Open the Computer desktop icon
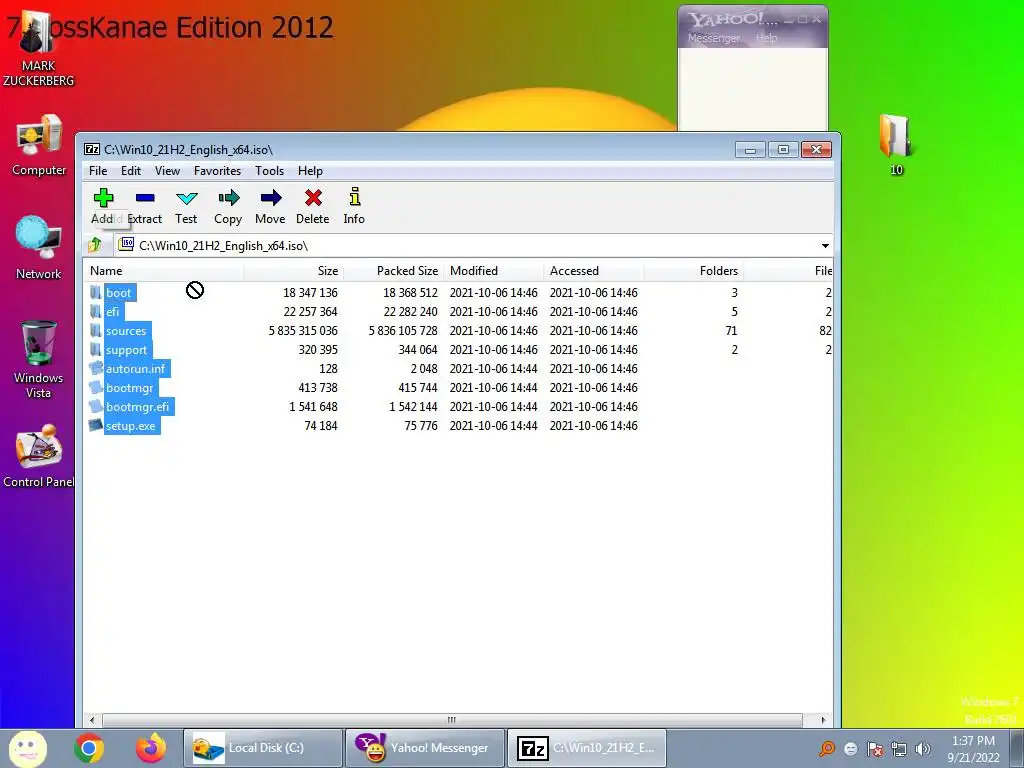 coord(39,137)
